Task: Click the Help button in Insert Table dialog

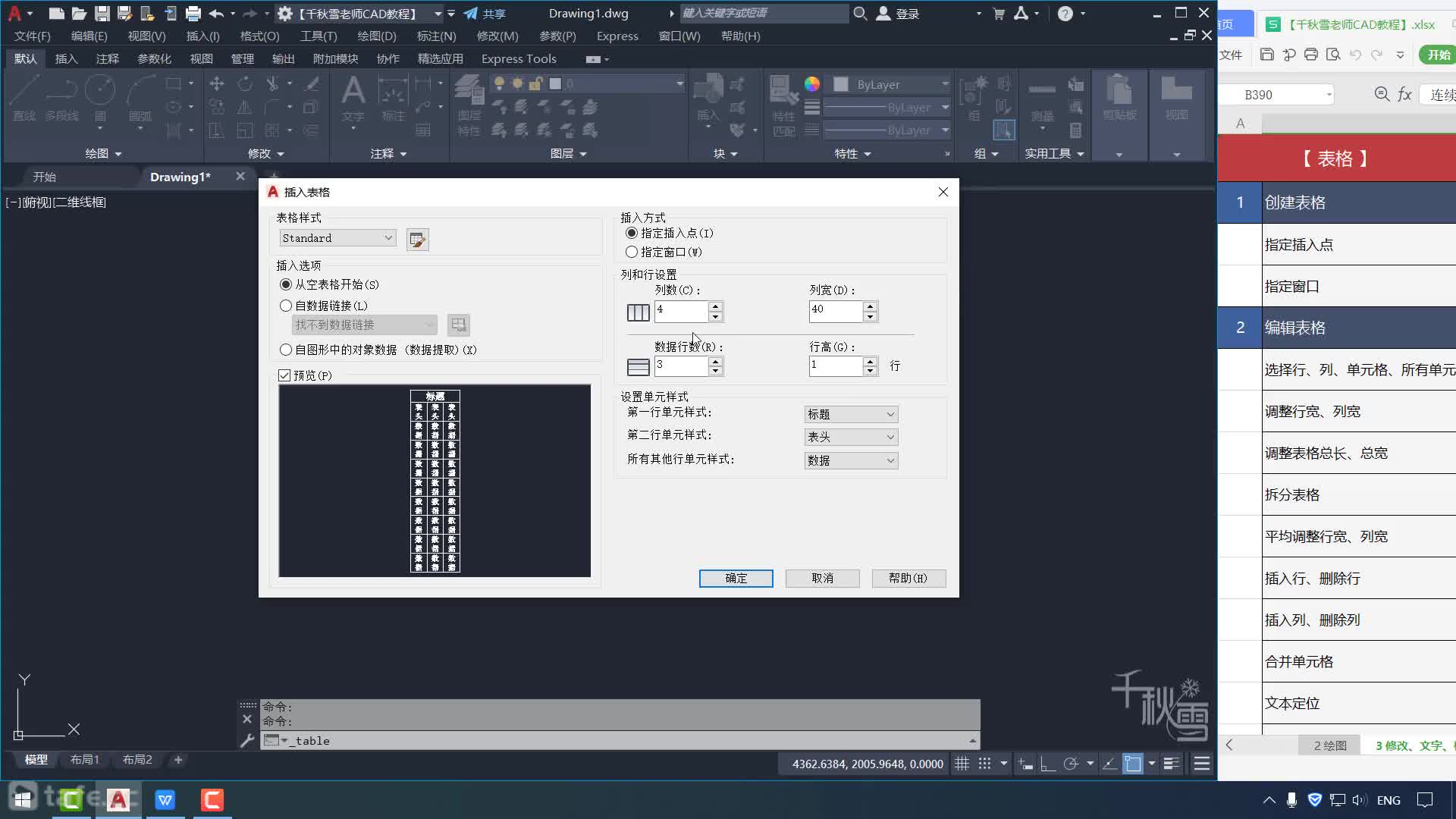Action: [908, 578]
